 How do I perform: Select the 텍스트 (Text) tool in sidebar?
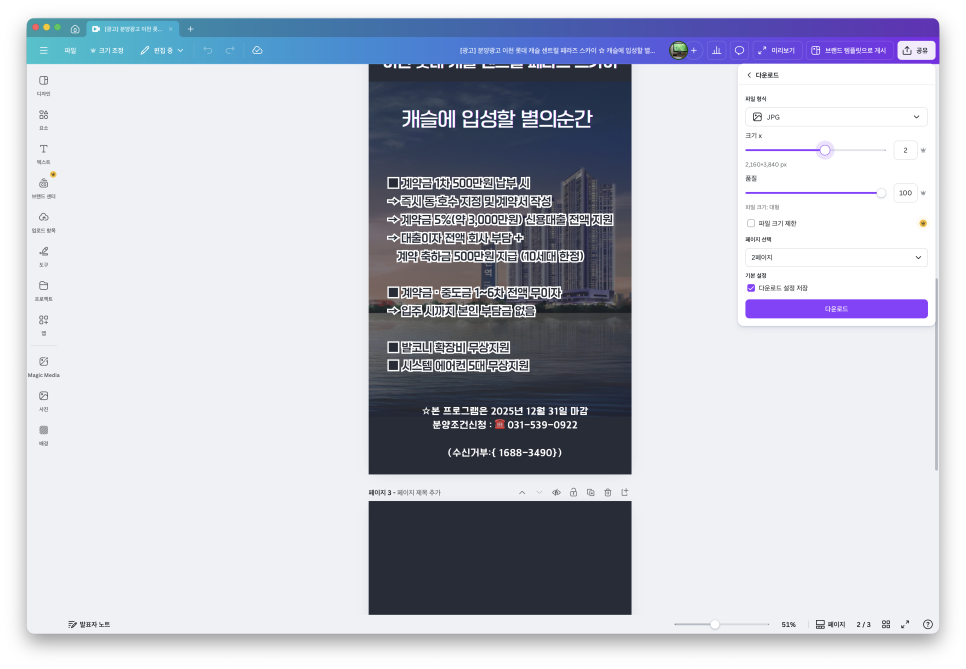[x=43, y=154]
